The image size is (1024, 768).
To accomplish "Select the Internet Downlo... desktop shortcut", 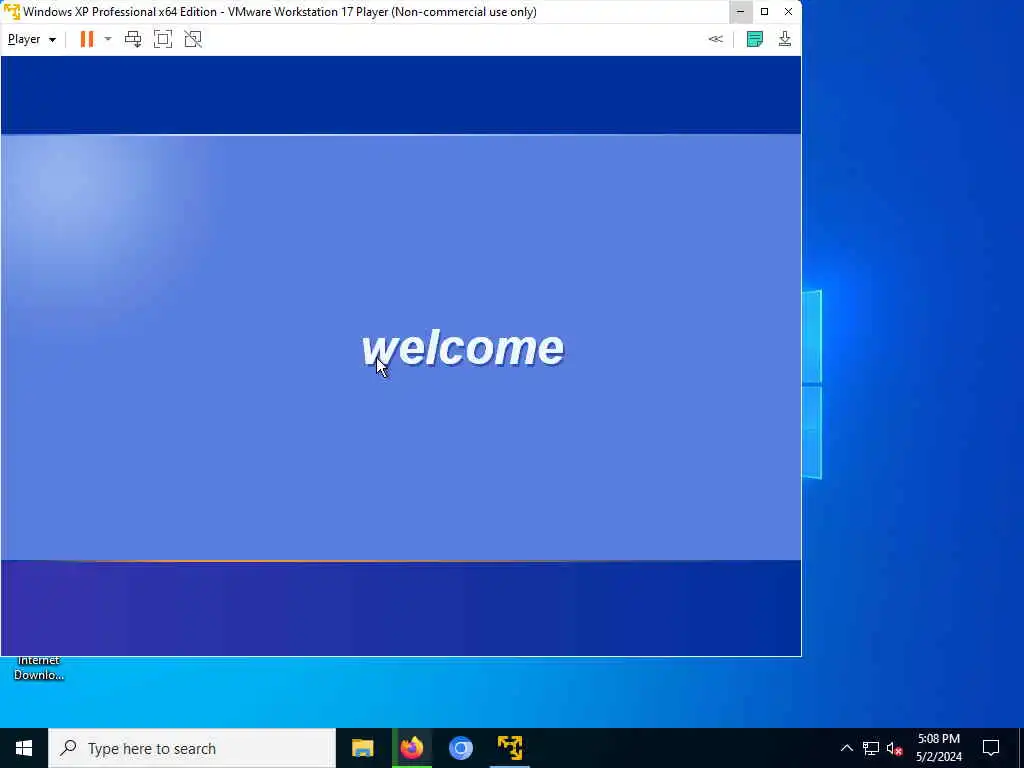I will pos(39,667).
